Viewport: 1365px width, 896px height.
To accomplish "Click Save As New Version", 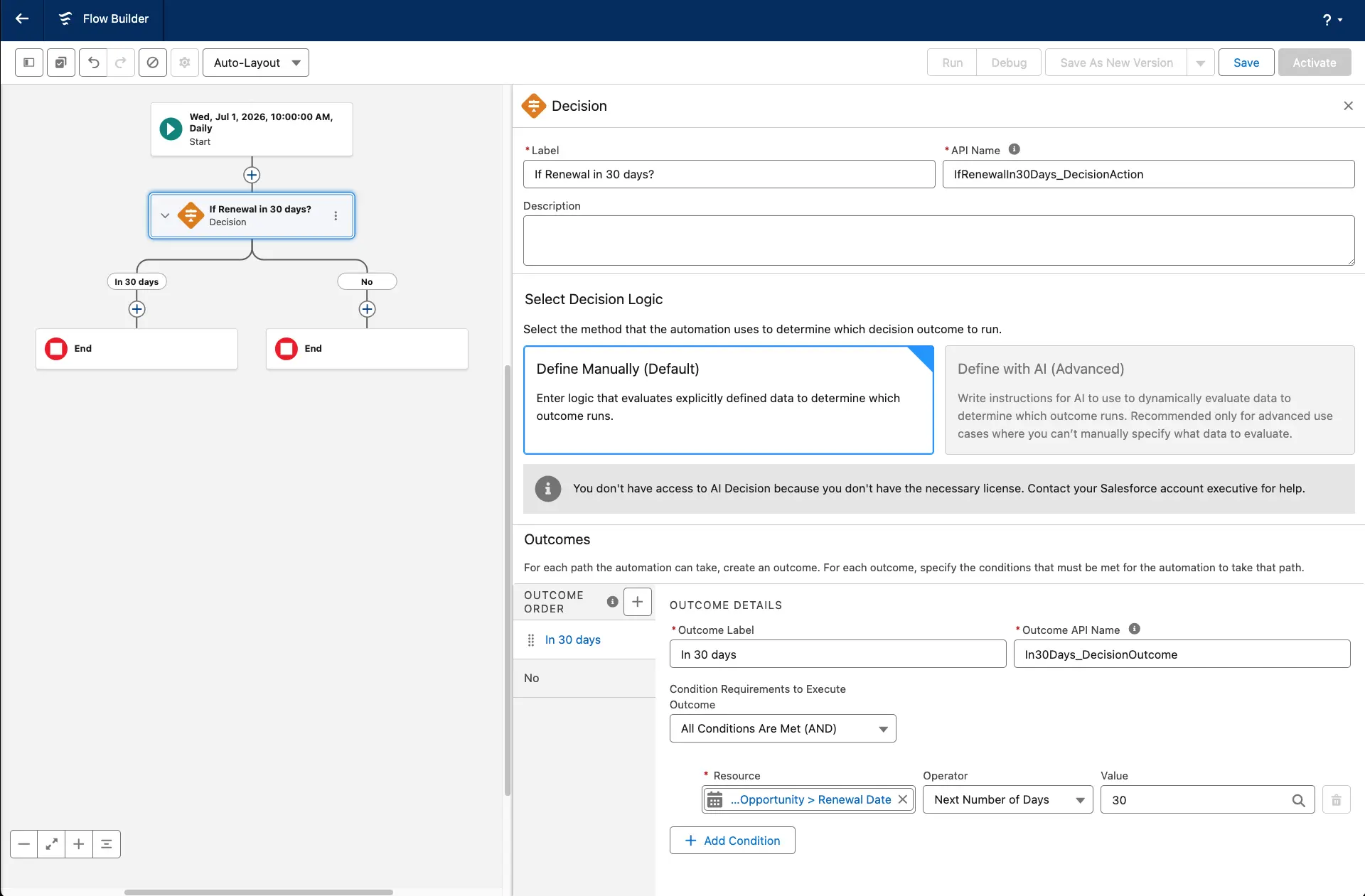I will [x=1116, y=63].
